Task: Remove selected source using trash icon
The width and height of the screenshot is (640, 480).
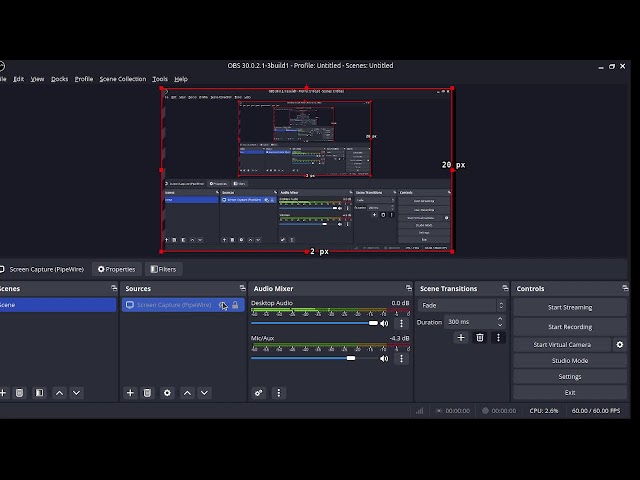Action: pos(148,393)
